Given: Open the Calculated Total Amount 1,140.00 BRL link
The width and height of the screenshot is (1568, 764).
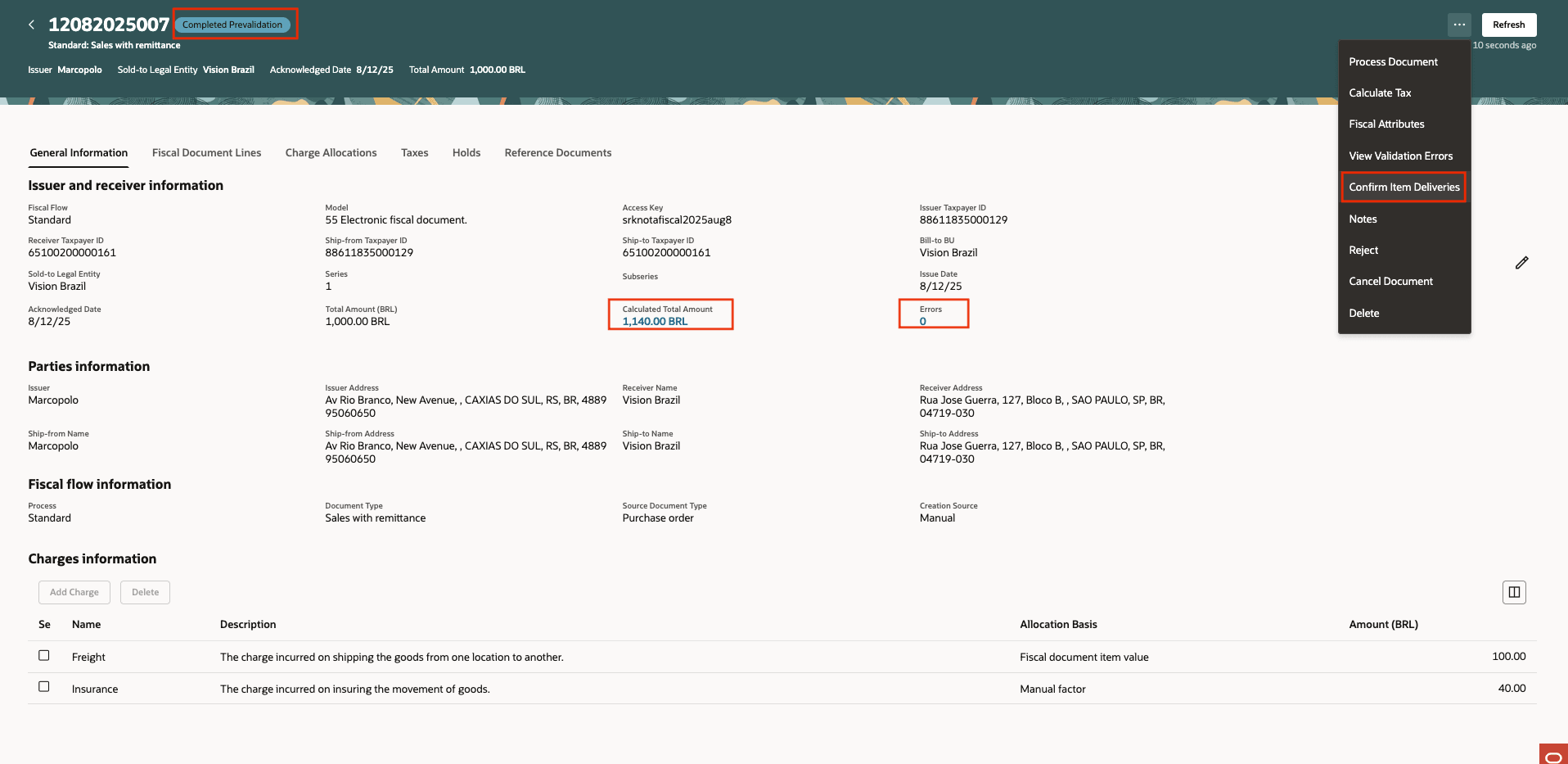Looking at the screenshot, I should point(655,322).
